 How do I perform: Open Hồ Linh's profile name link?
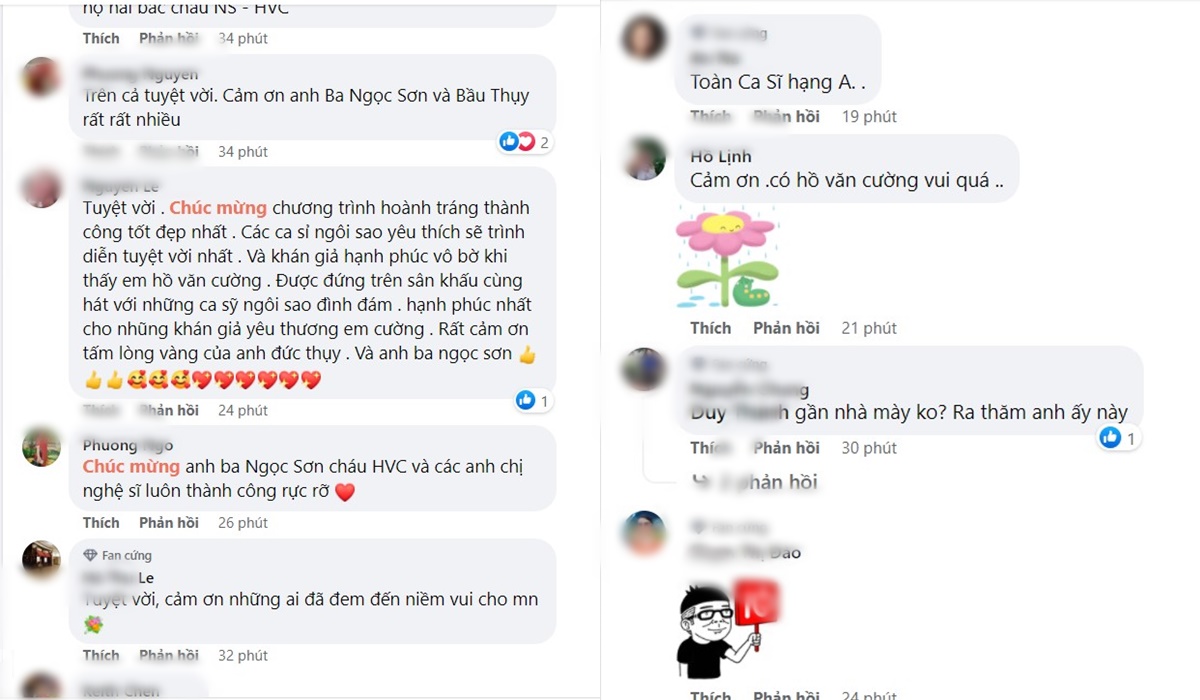721,157
